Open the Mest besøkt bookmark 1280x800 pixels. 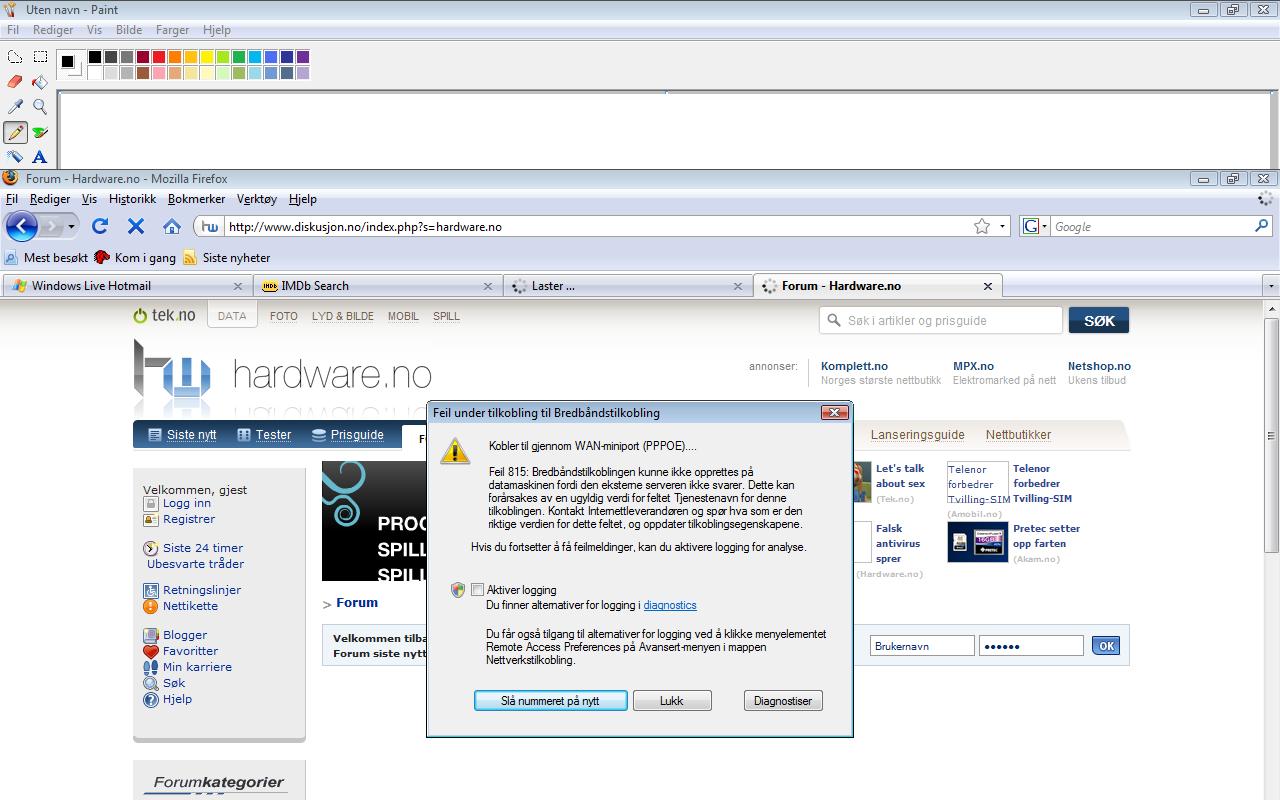[47, 258]
